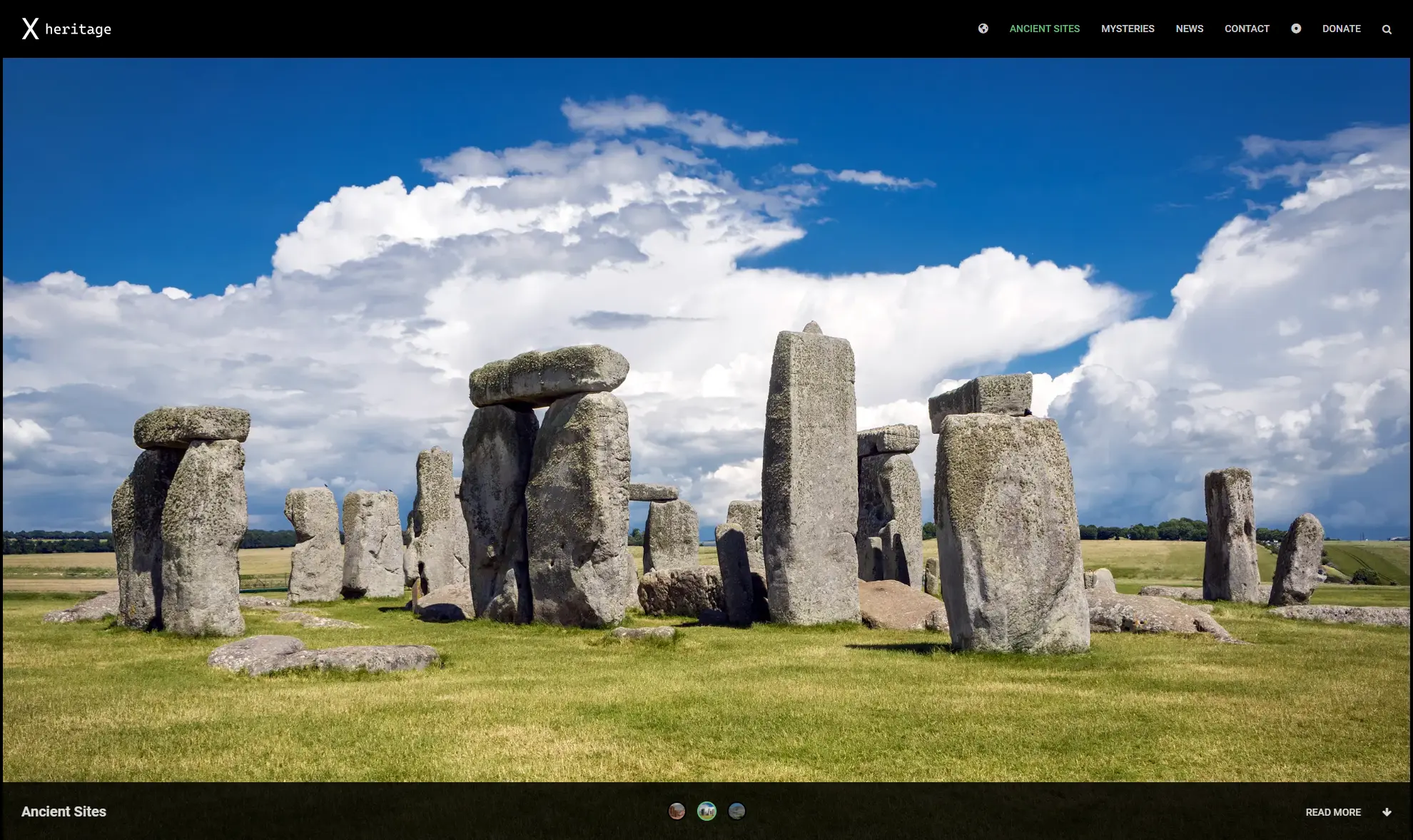The height and width of the screenshot is (840, 1413).
Task: Open the Ancient Sites menu item
Action: click(x=1044, y=29)
